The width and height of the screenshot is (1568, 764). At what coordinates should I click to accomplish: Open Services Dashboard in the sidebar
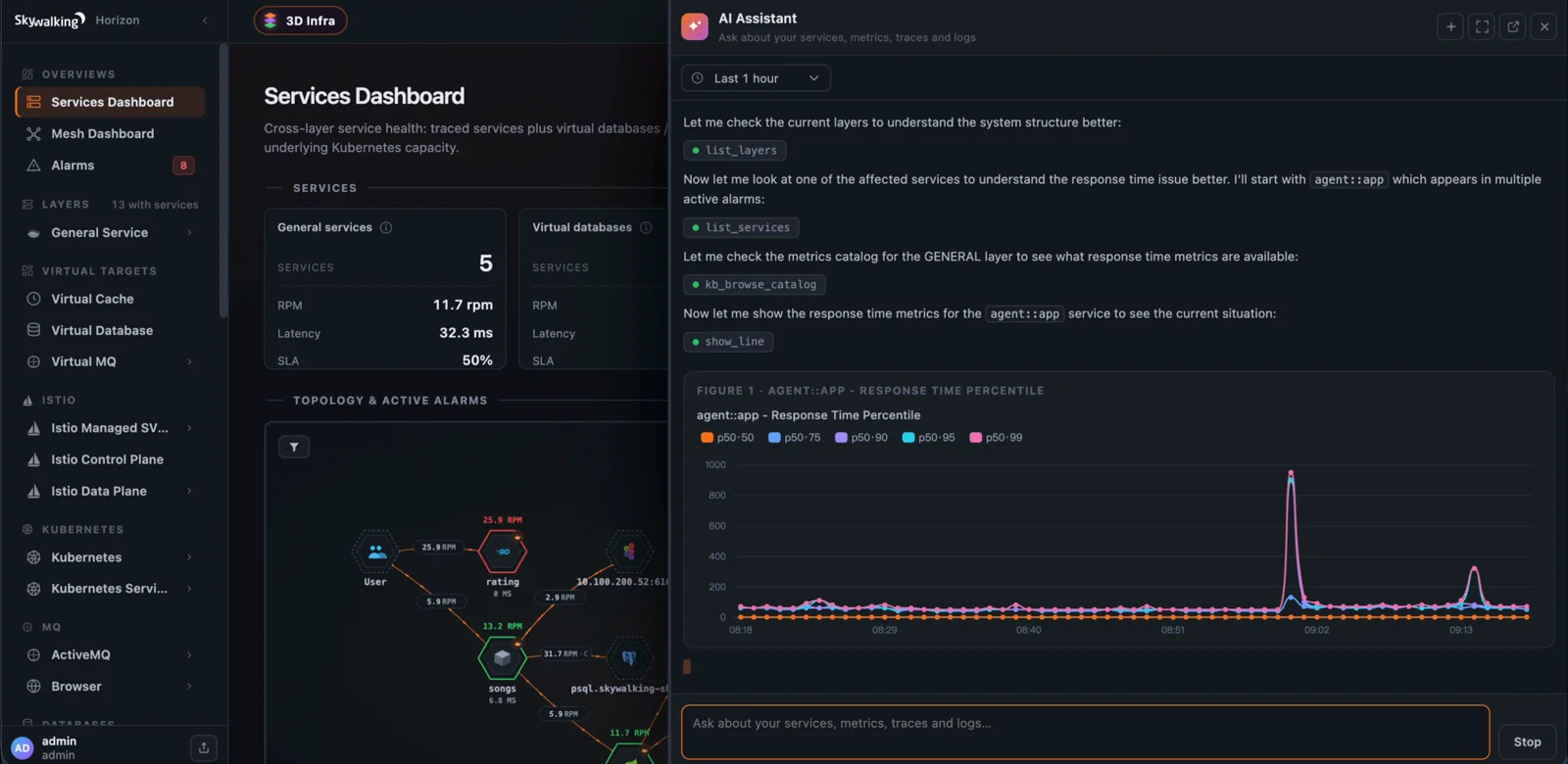(x=110, y=102)
